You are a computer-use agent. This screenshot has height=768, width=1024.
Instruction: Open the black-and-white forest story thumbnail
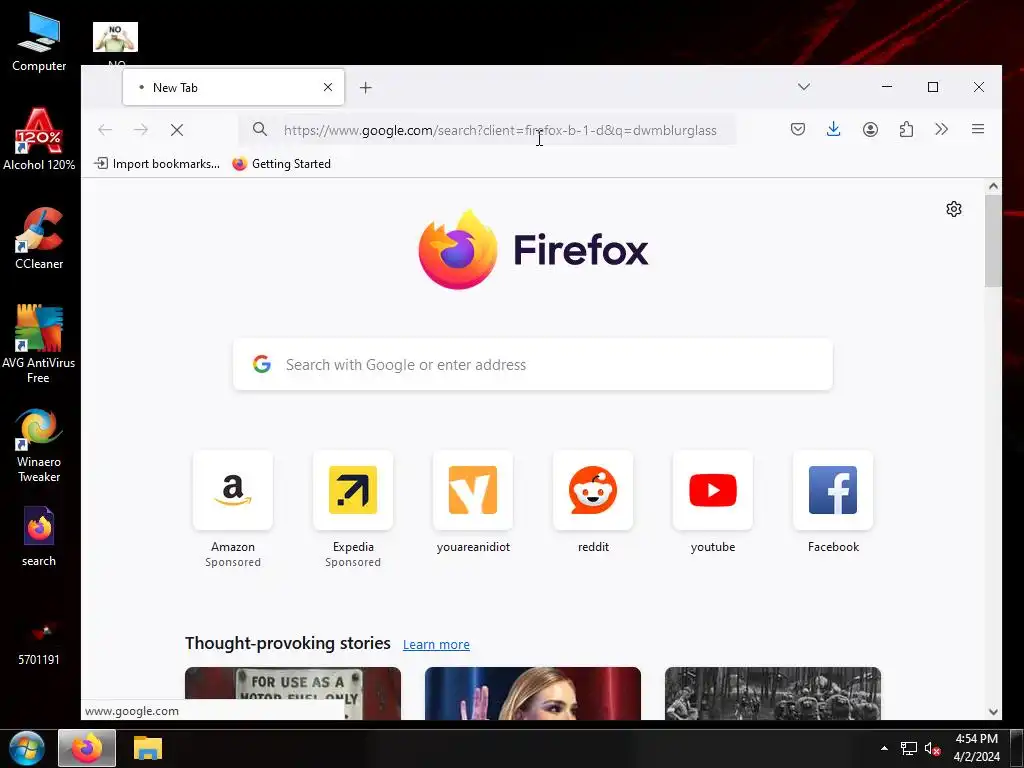coord(773,693)
